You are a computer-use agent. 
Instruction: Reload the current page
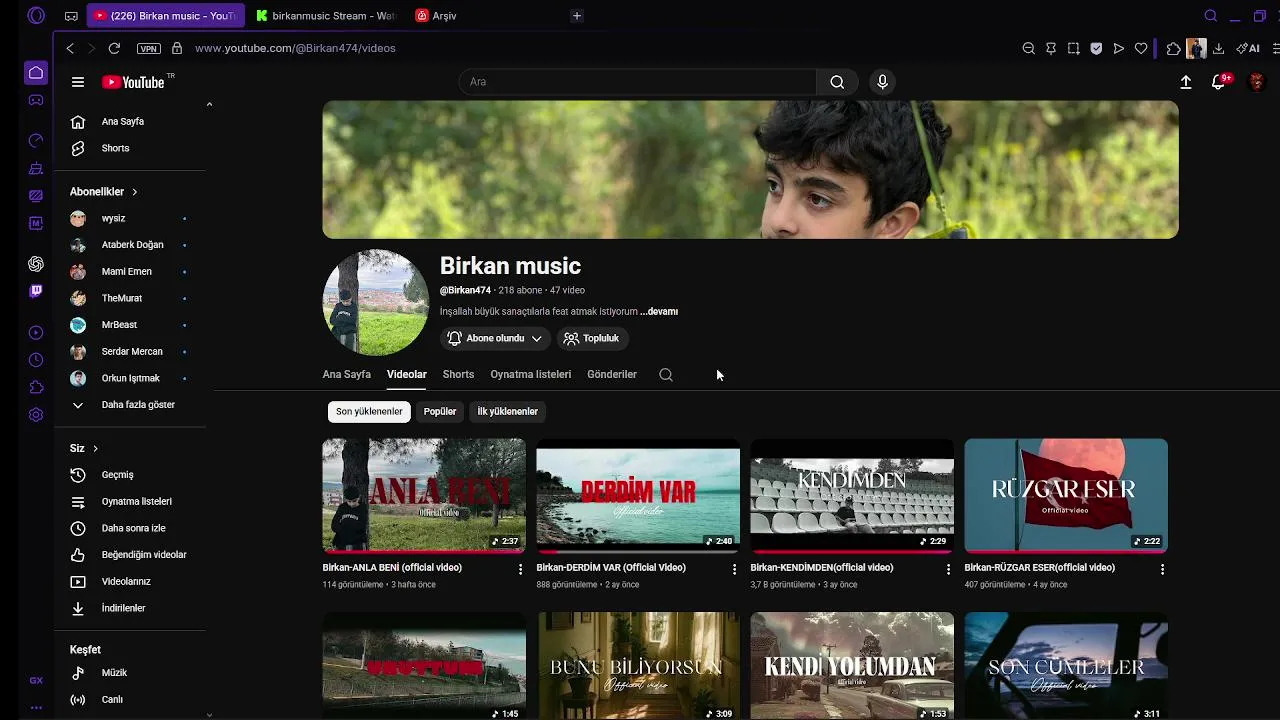[114, 48]
